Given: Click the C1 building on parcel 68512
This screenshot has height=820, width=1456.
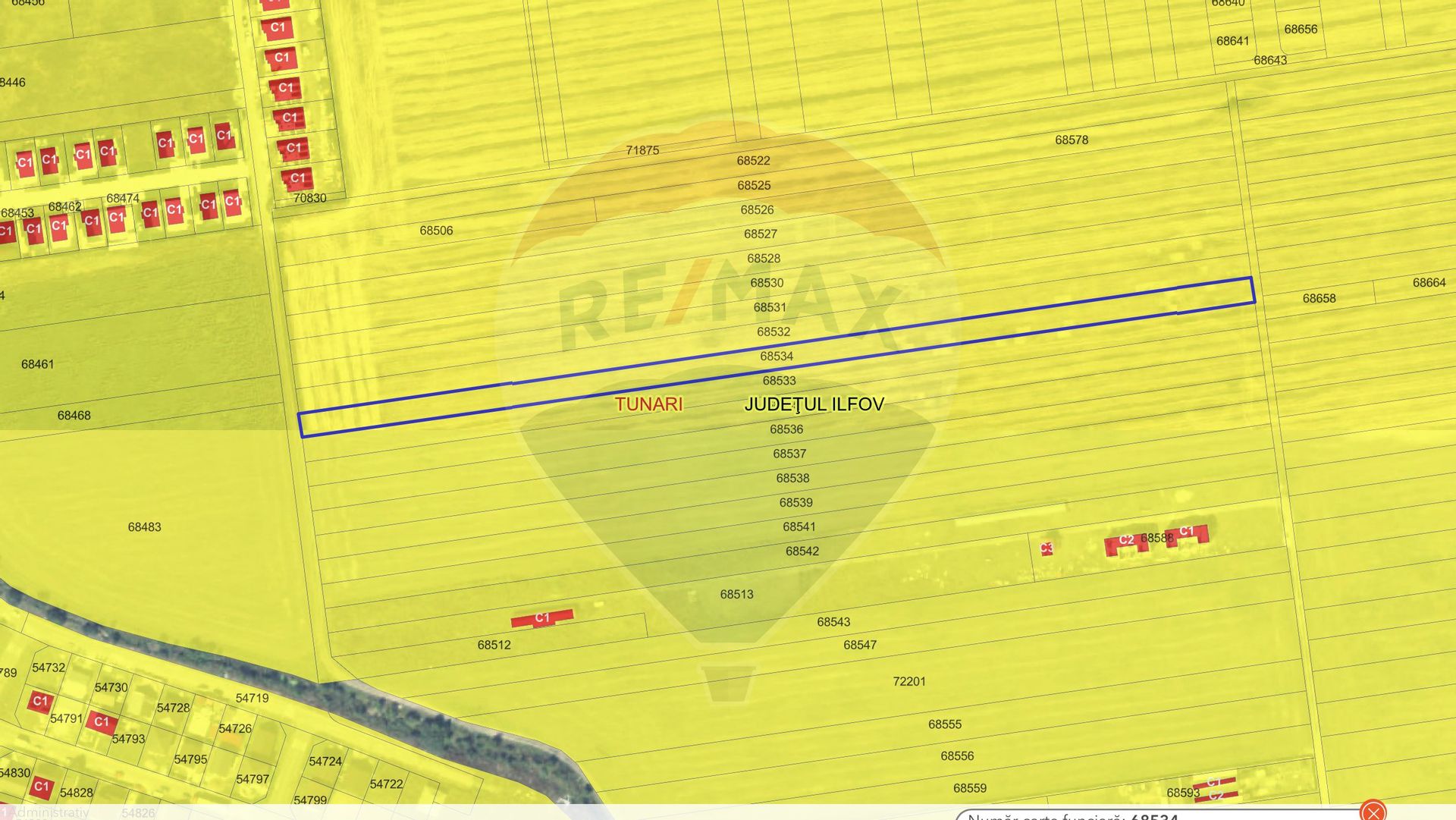Looking at the screenshot, I should pos(541,618).
